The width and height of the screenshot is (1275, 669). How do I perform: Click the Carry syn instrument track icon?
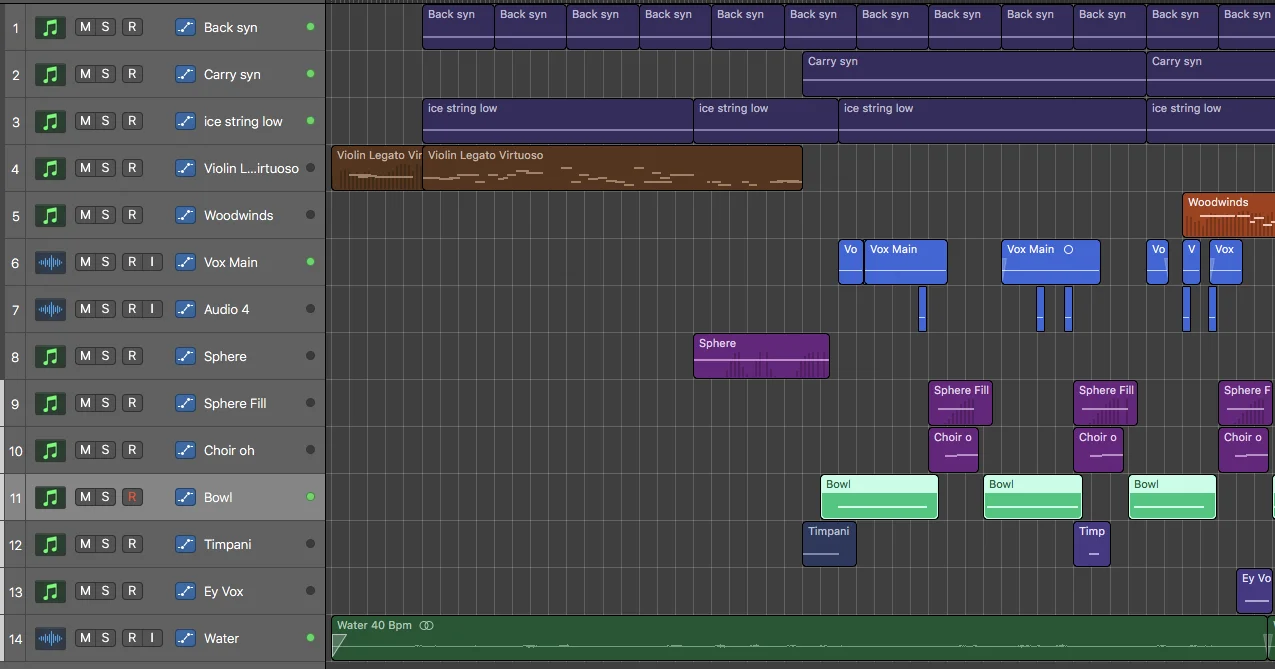click(x=50, y=74)
